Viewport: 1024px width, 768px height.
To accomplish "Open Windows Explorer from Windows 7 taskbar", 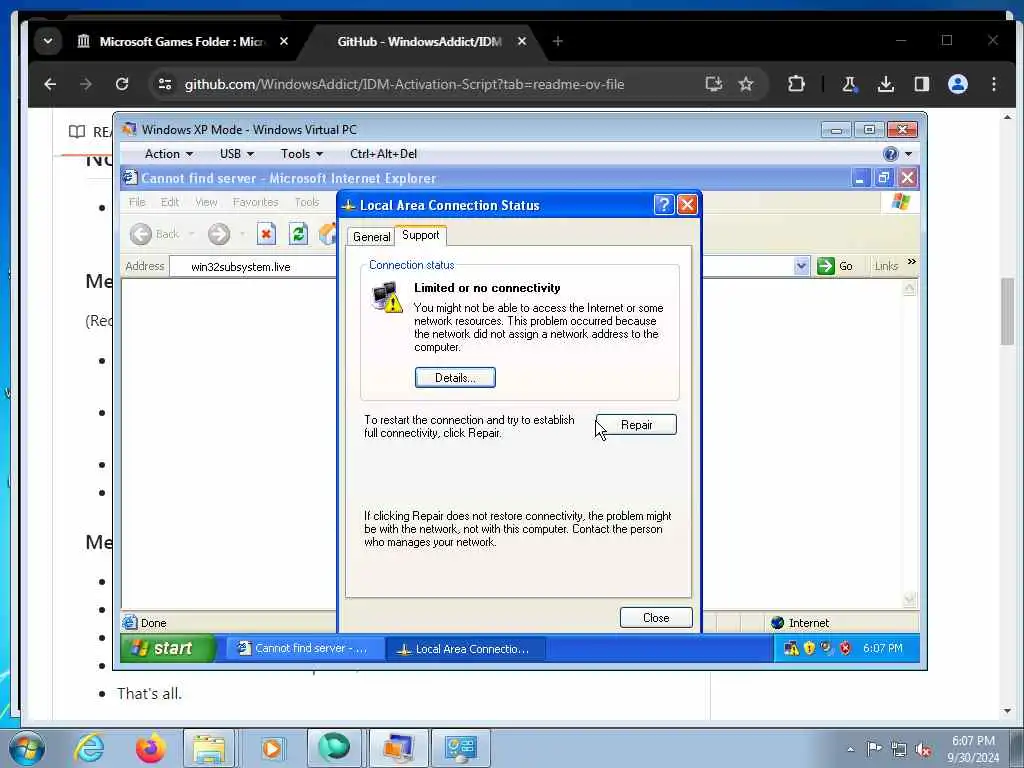I will (209, 748).
